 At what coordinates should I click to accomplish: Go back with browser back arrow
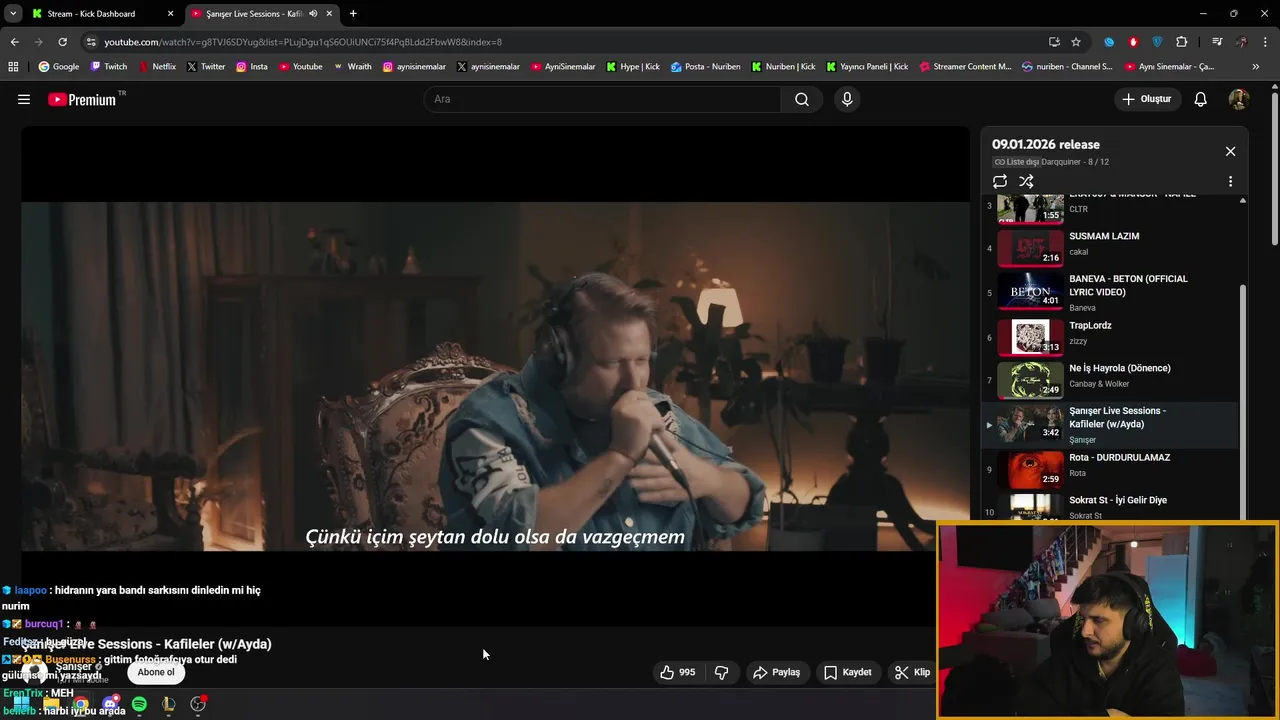pos(14,42)
